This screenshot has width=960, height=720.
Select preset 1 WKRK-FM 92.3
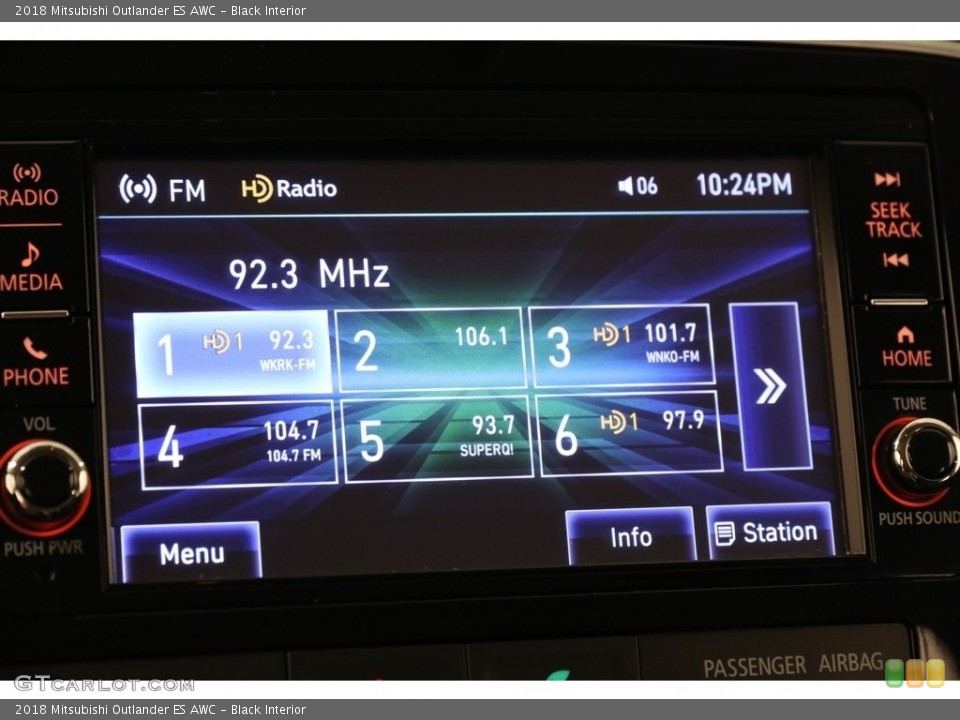[x=233, y=354]
